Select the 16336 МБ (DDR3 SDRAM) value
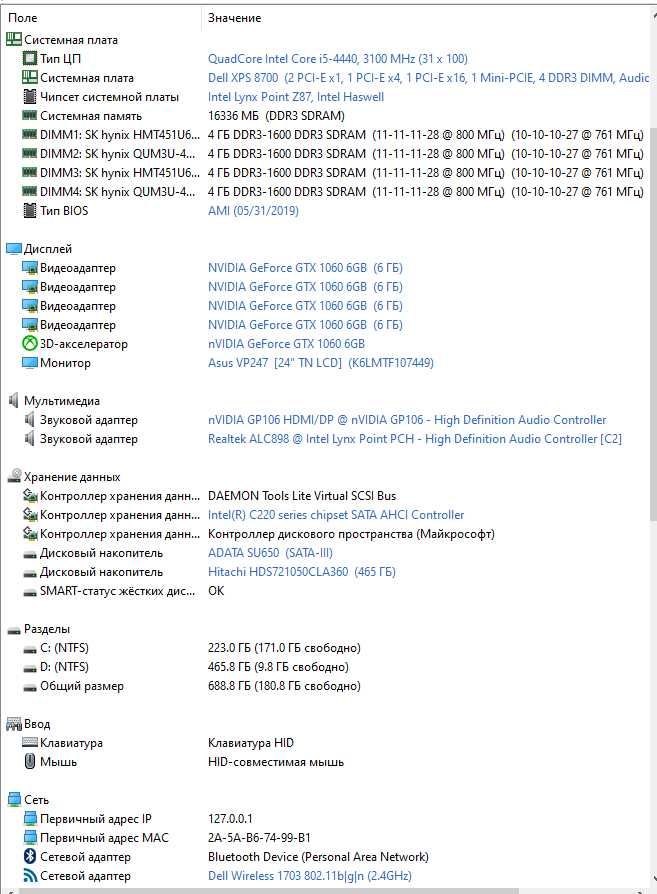The height and width of the screenshot is (894, 657). point(276,115)
